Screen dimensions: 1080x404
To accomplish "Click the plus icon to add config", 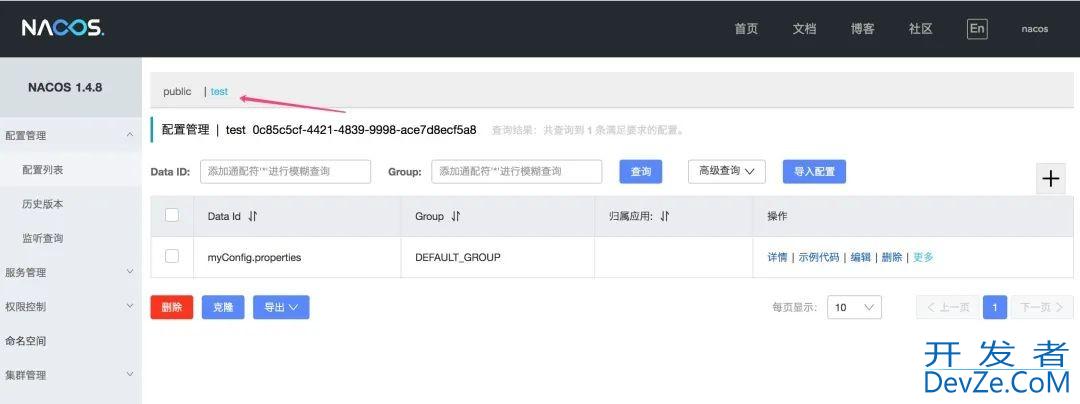I will [1050, 179].
